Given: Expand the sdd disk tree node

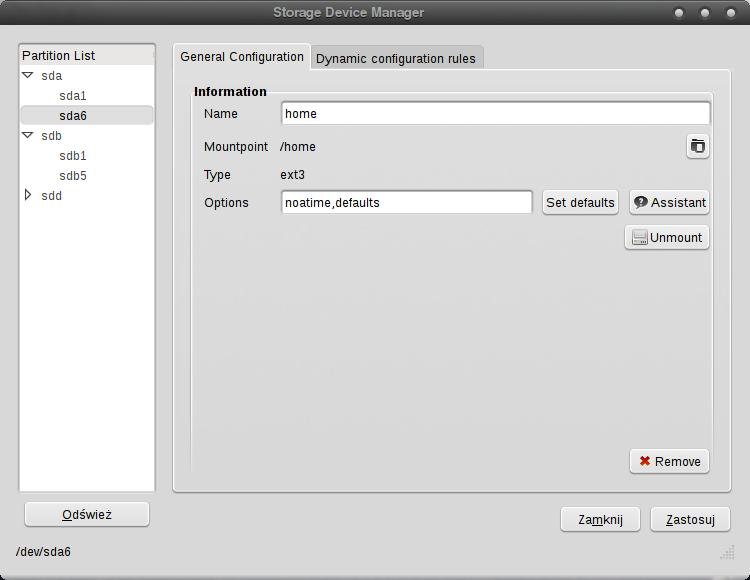Looking at the screenshot, I should point(28,195).
